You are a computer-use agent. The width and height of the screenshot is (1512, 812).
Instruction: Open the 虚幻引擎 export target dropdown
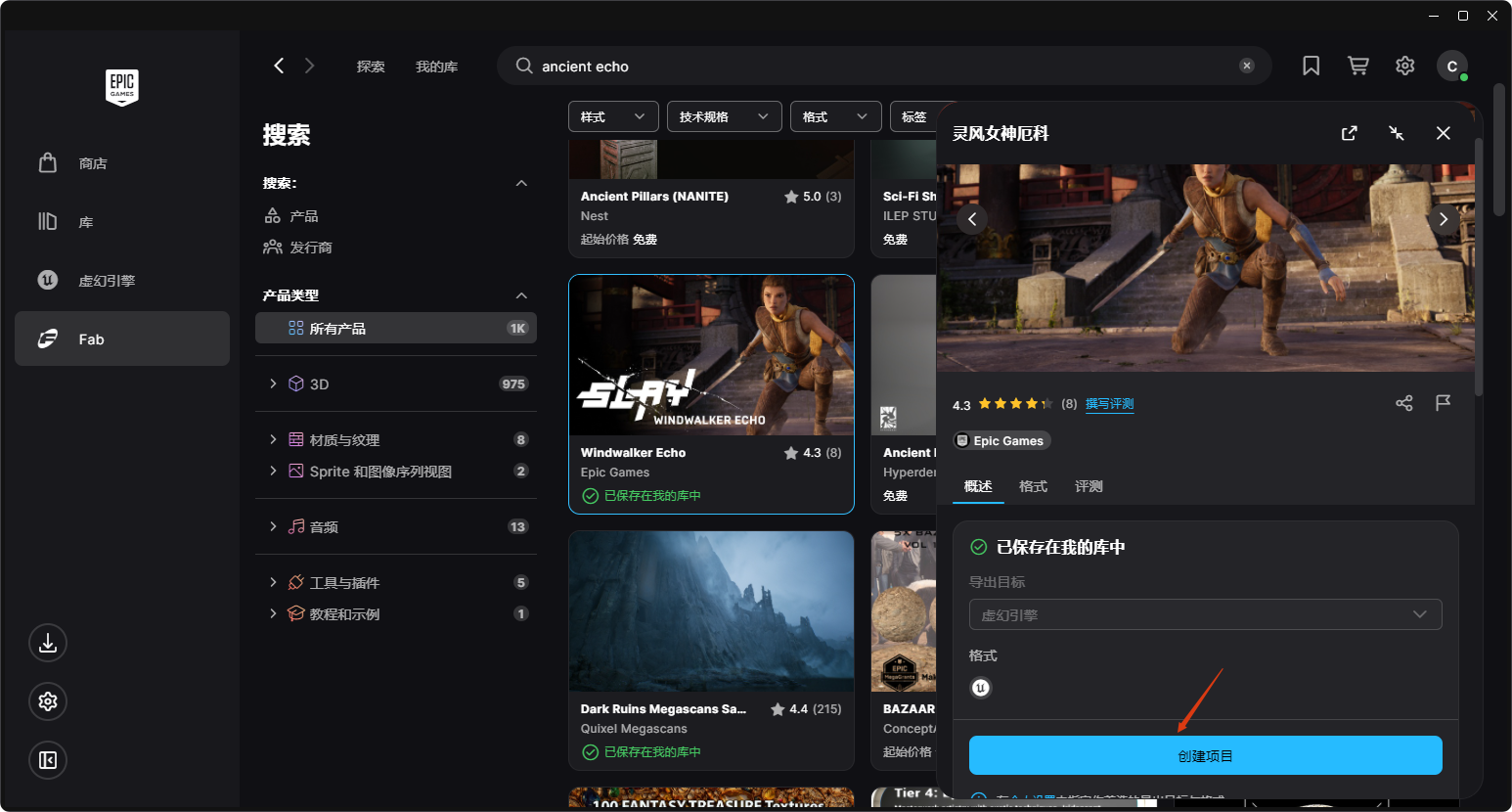tap(1206, 614)
